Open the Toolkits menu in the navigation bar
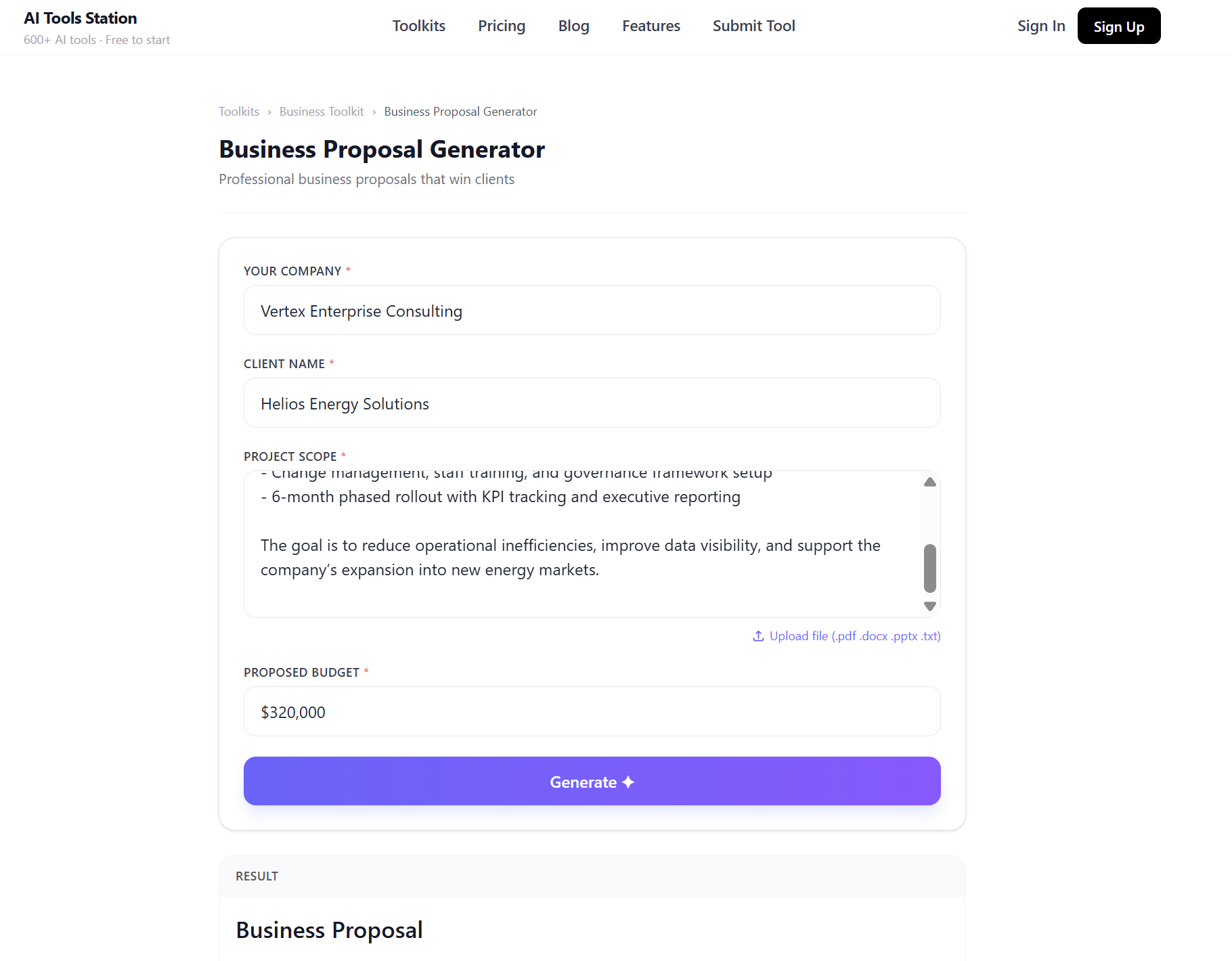Viewport: 1232px width, 961px height. point(418,26)
